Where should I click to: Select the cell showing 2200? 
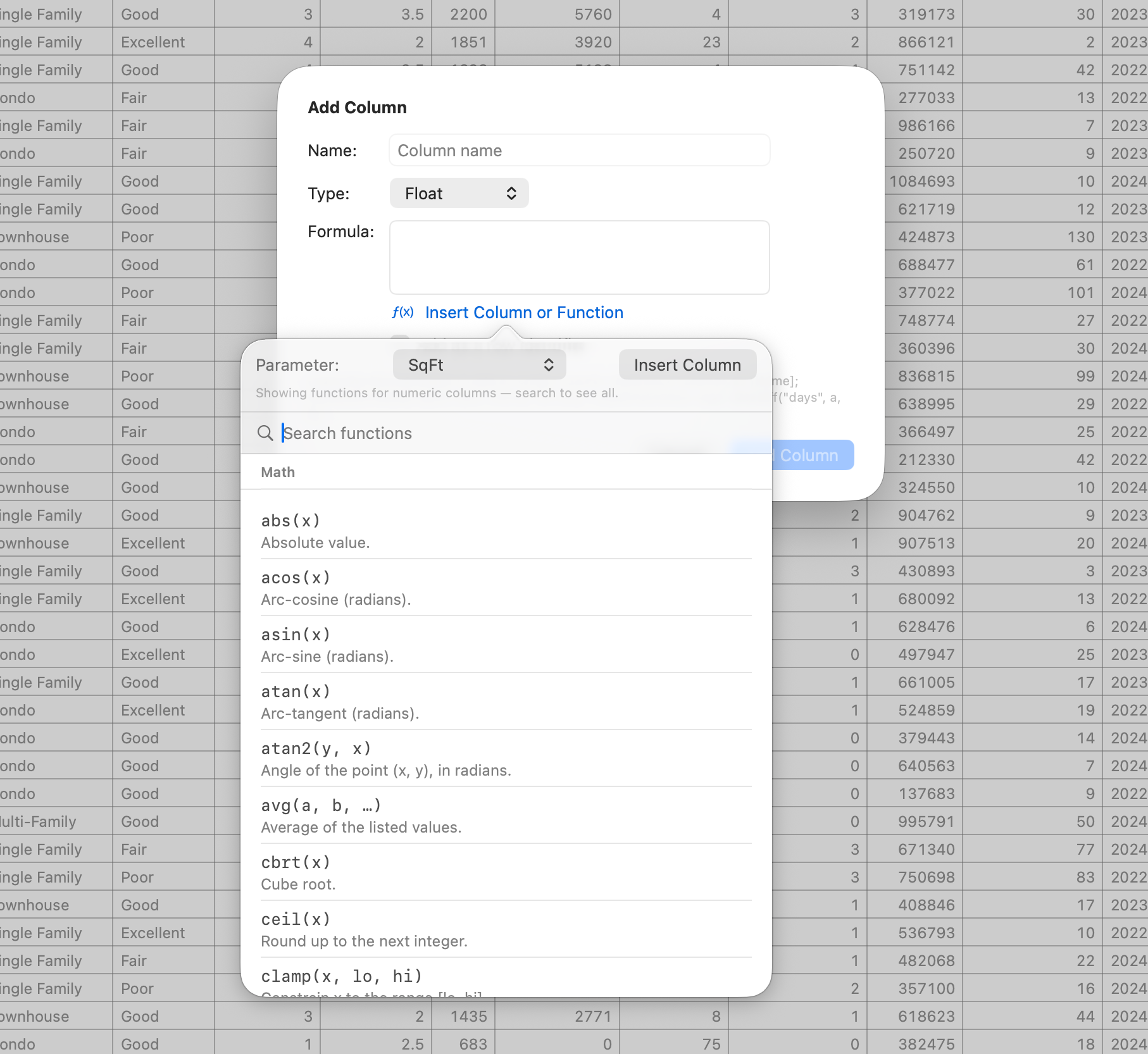[x=463, y=14]
